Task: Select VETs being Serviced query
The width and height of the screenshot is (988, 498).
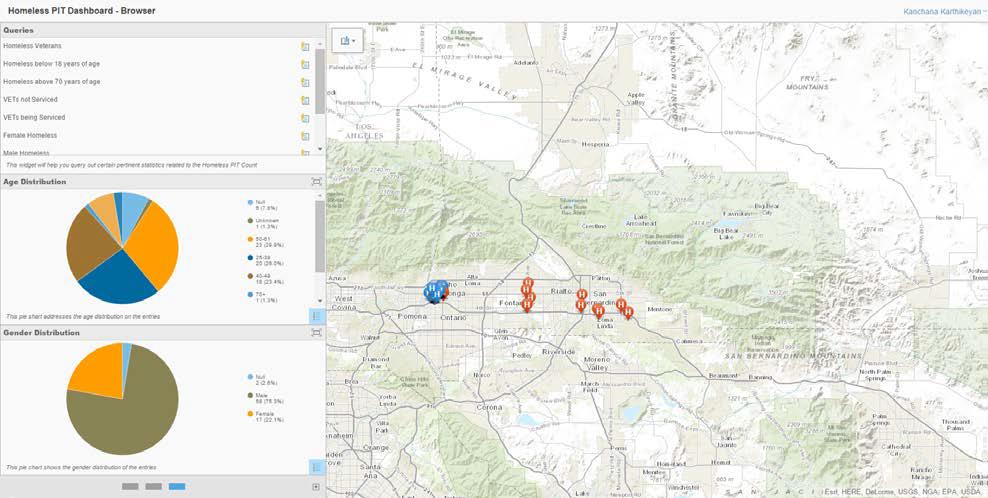Action: [34, 117]
